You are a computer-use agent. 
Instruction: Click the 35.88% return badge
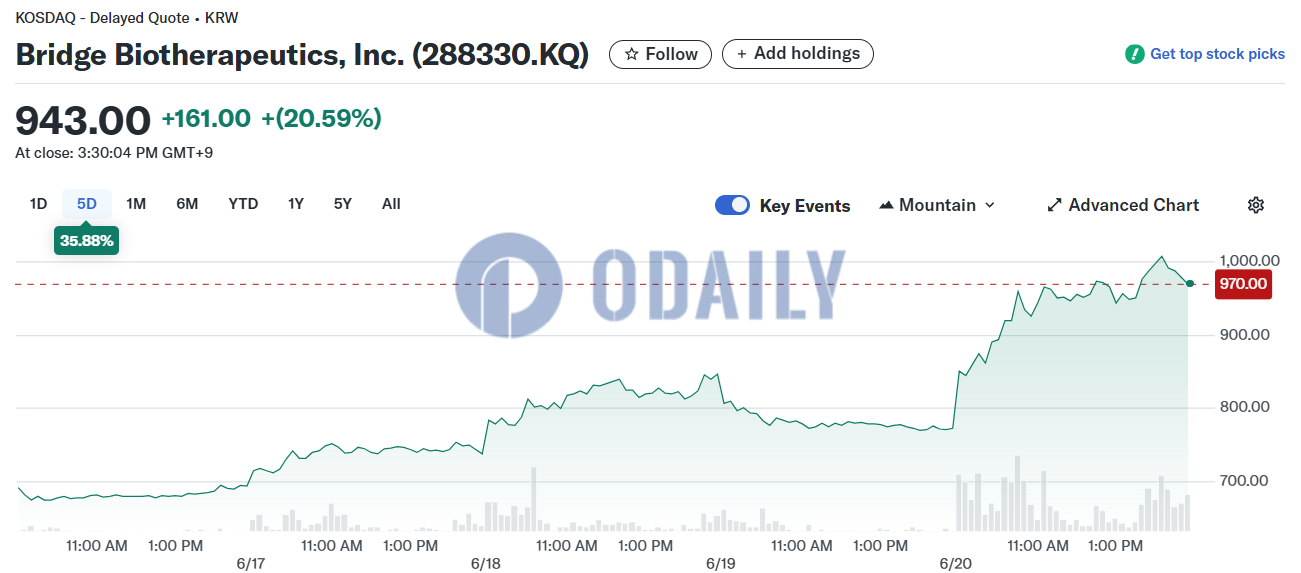[x=87, y=241]
